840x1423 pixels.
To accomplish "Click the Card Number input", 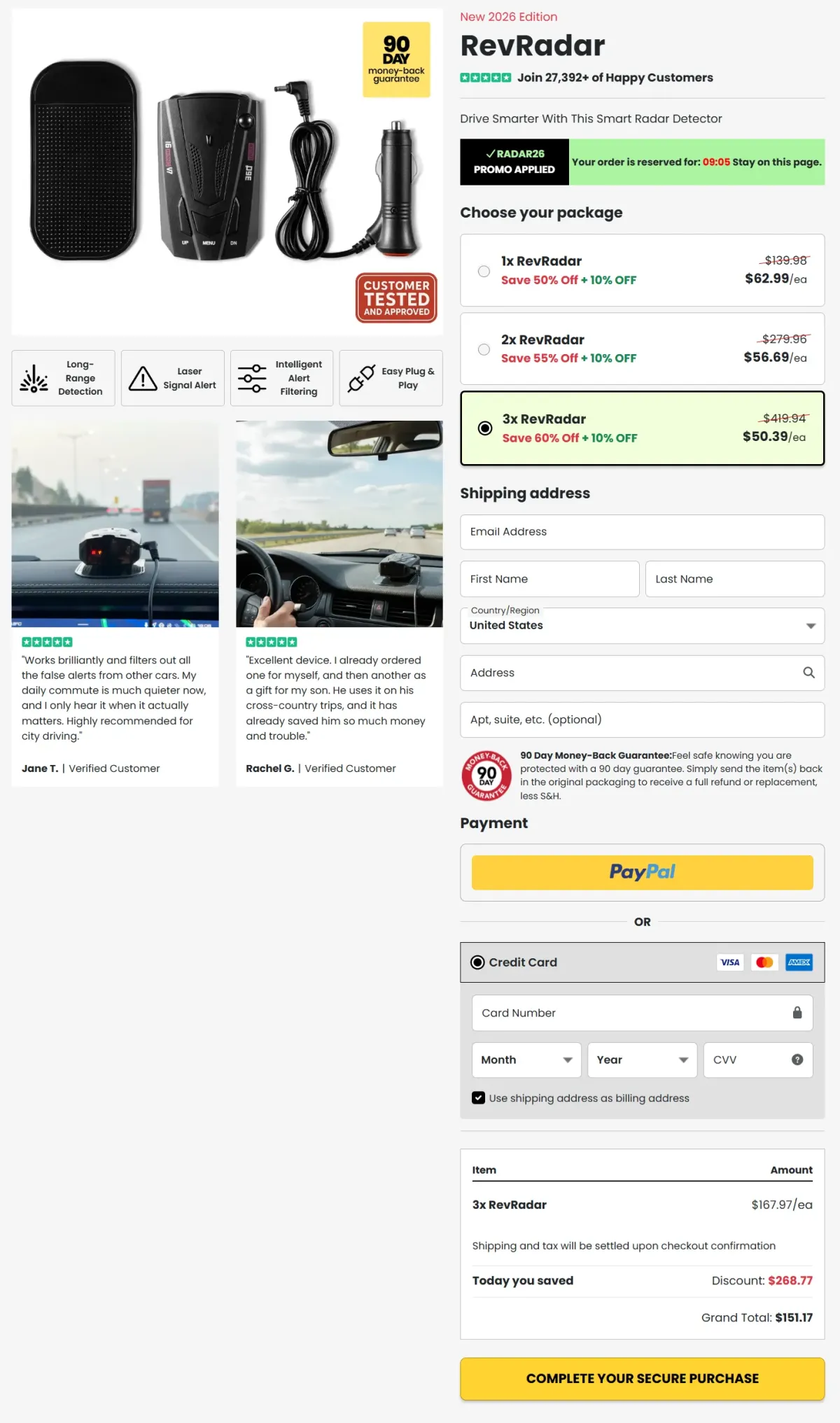I will point(642,1013).
